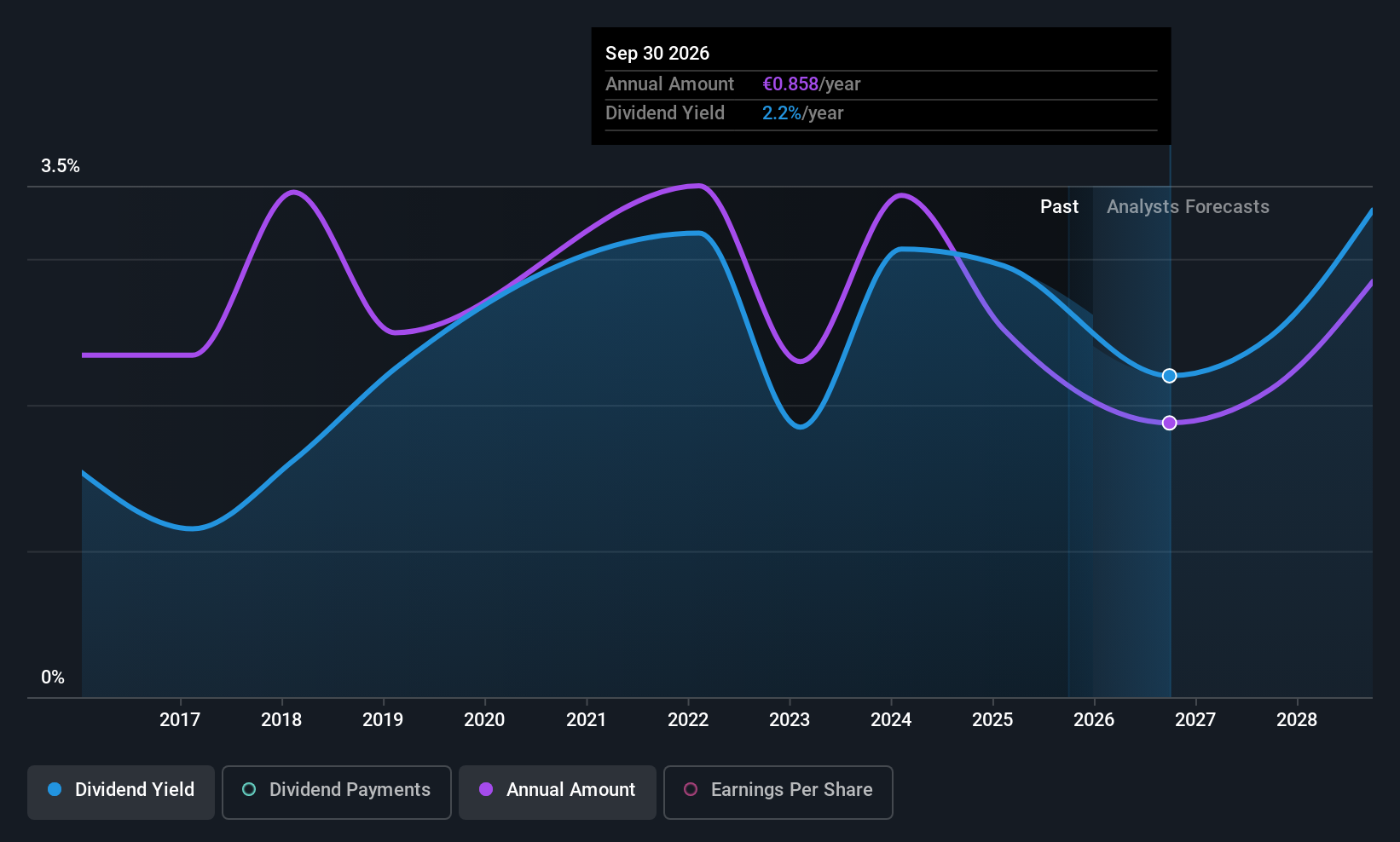Image resolution: width=1400 pixels, height=842 pixels.
Task: Click the 2017 x-axis label
Action: pyautogui.click(x=180, y=719)
